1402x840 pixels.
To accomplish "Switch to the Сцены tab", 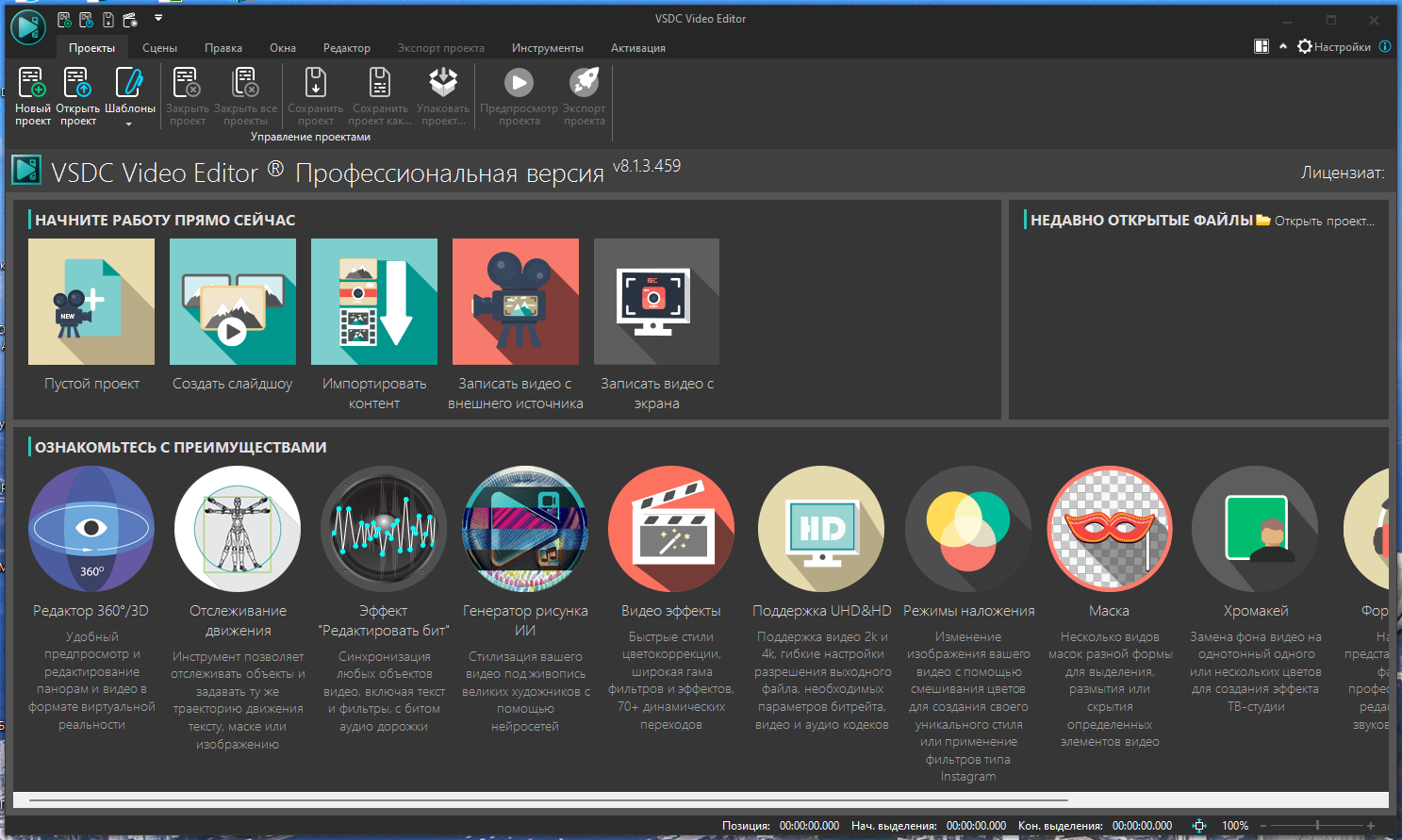I will 159,48.
